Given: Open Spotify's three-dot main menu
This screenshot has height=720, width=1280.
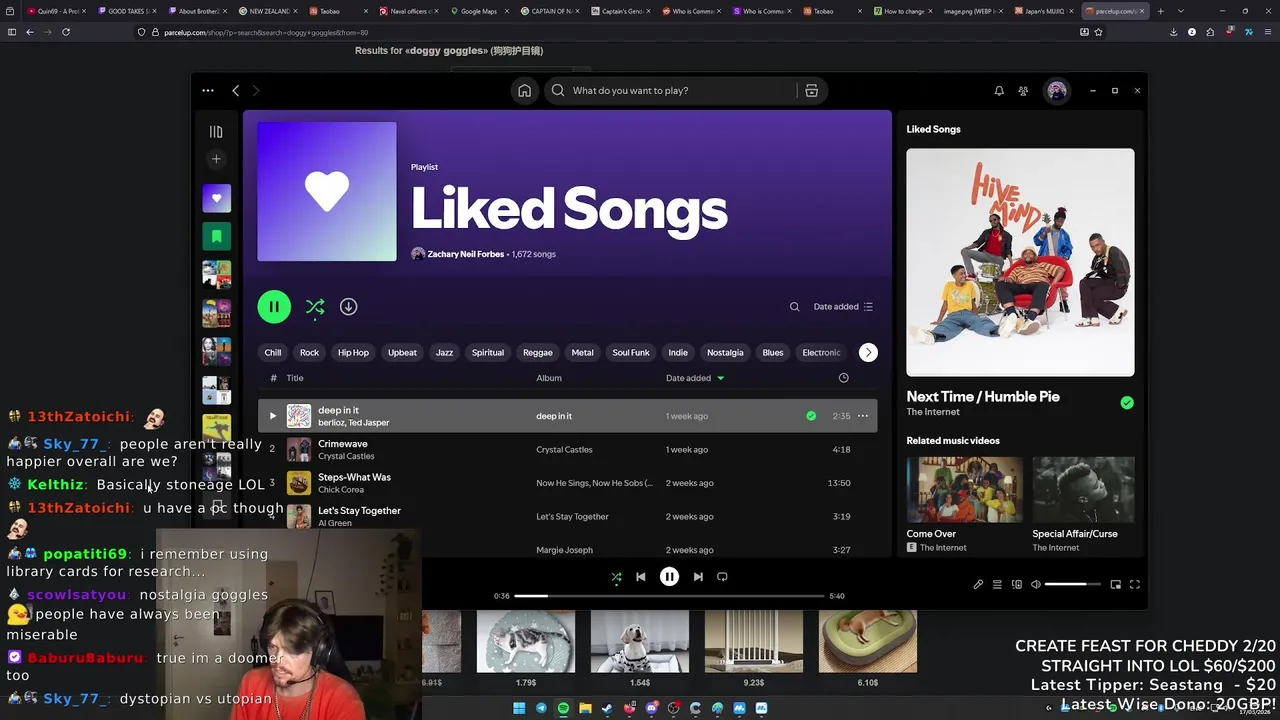Looking at the screenshot, I should pos(208,90).
